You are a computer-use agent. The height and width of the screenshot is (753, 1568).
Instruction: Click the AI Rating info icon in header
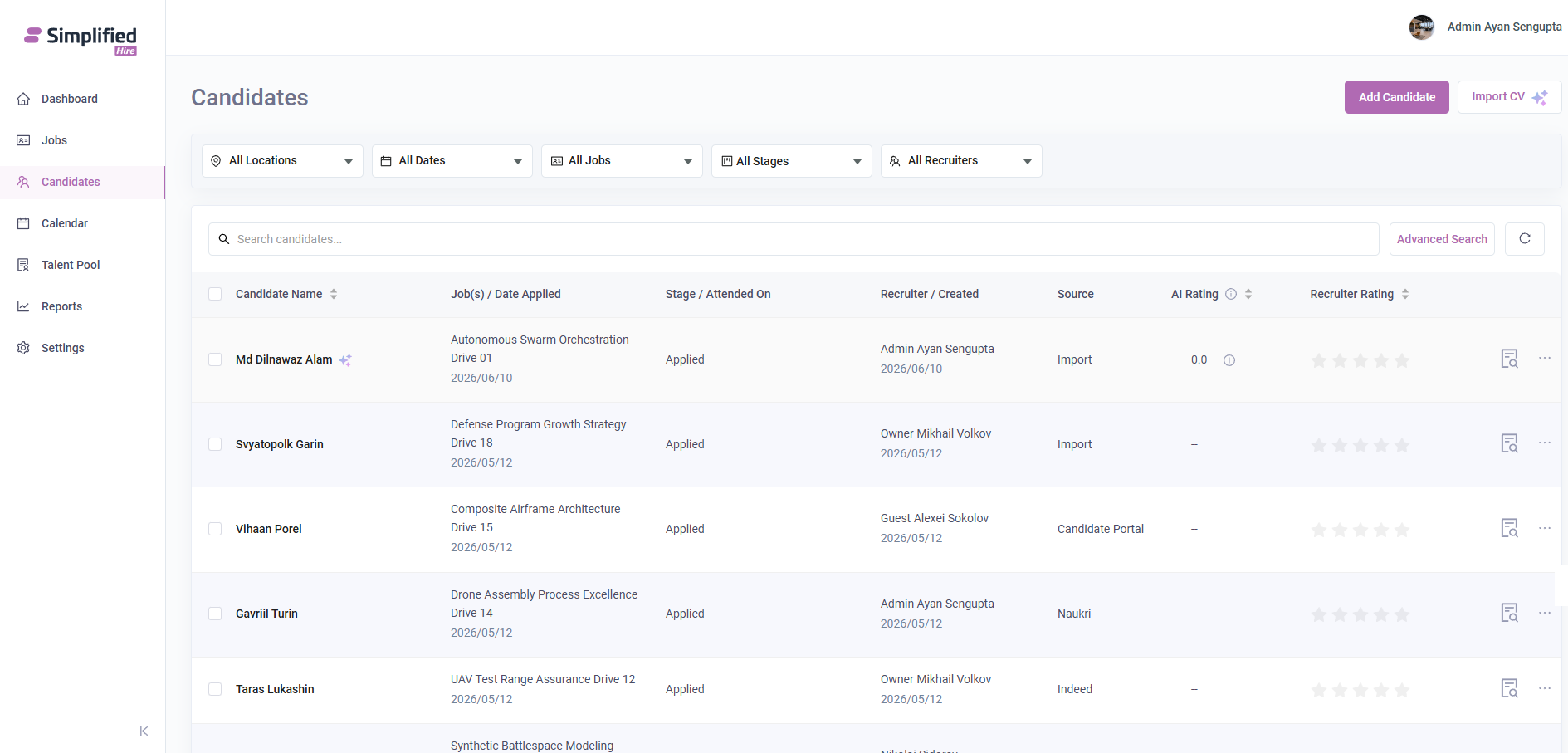pos(1231,294)
